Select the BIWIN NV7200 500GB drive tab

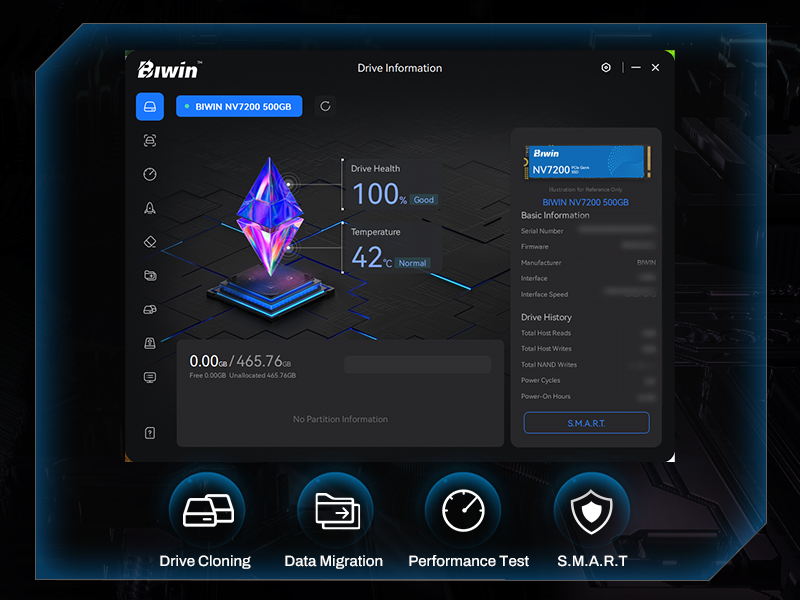click(x=239, y=106)
